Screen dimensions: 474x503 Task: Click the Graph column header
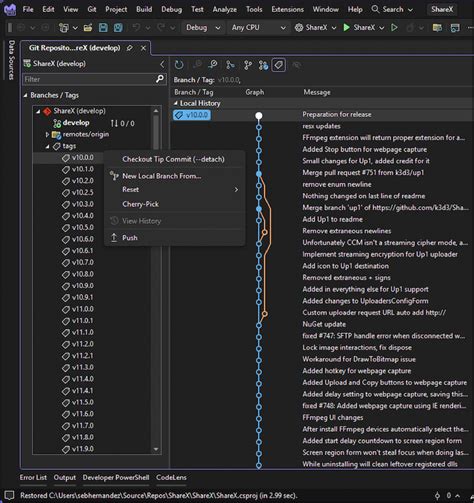coord(255,92)
